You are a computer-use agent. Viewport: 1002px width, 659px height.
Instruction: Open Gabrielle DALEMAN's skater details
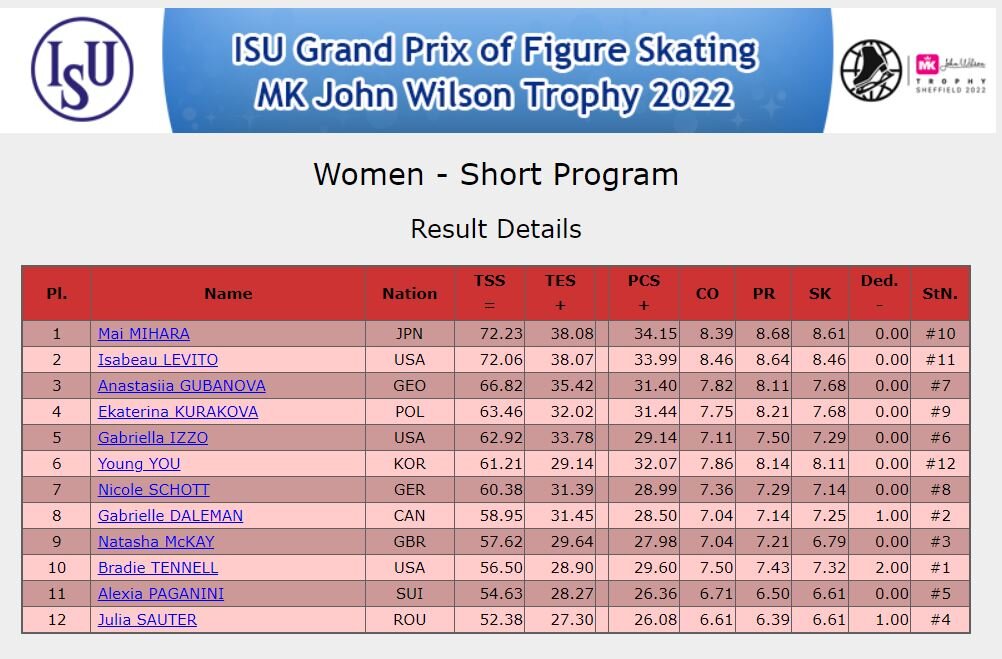click(170, 516)
